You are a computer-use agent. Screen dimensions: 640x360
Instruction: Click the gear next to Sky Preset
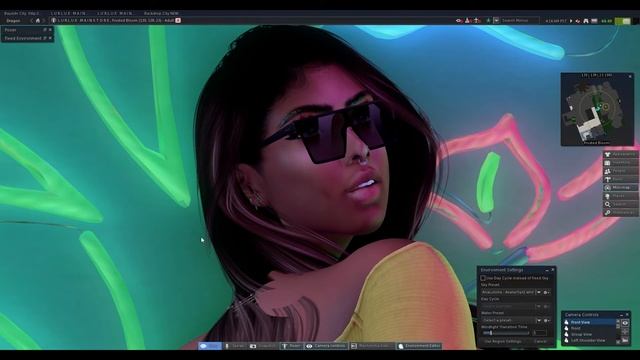coord(547,292)
